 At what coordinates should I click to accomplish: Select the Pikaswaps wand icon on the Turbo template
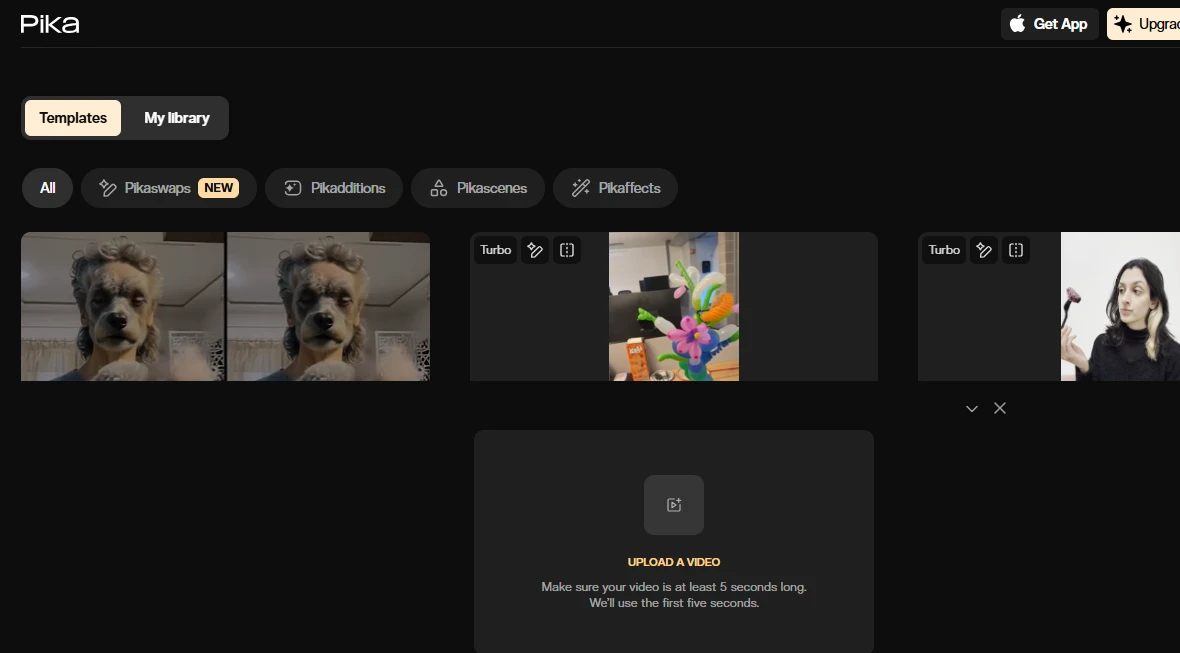[535, 250]
